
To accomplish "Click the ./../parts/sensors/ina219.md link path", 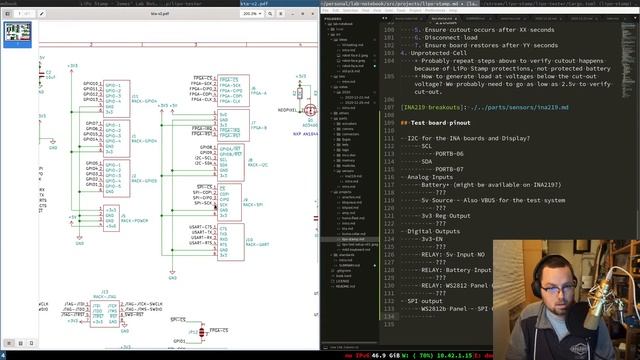I will click(x=519, y=107).
